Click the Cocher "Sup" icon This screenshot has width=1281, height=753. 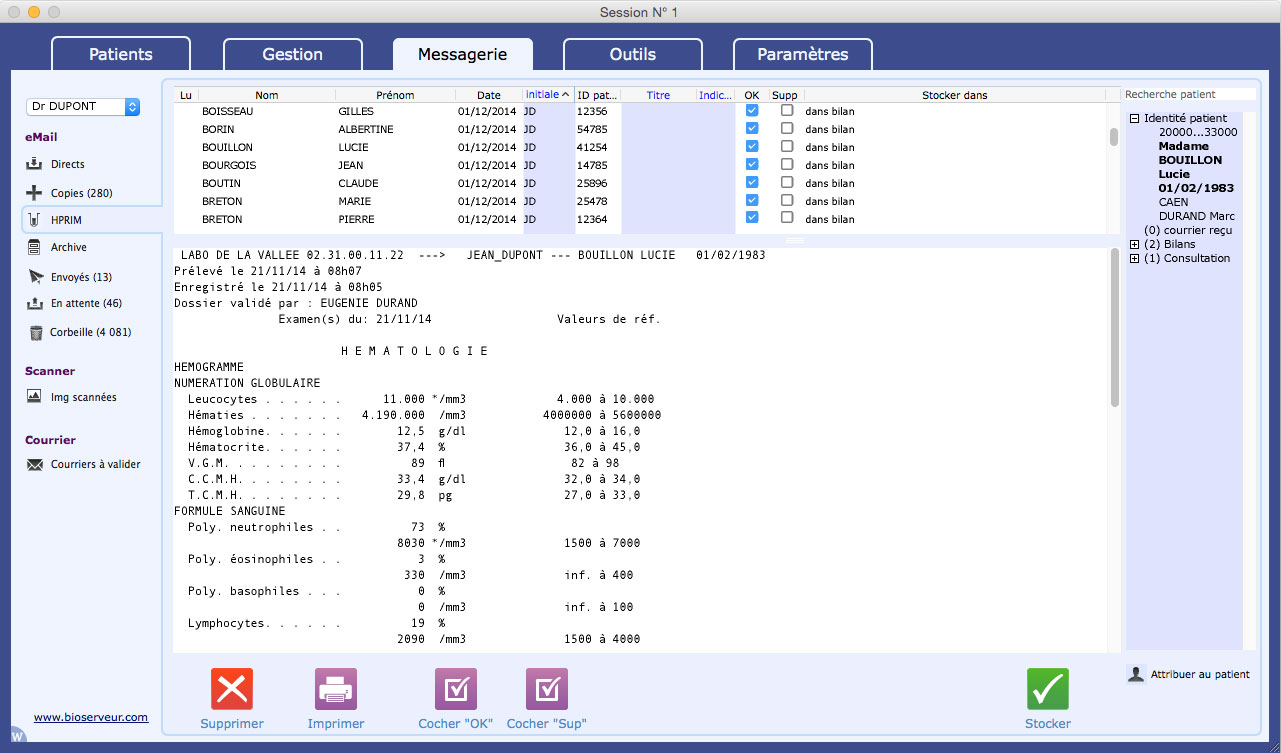point(547,689)
